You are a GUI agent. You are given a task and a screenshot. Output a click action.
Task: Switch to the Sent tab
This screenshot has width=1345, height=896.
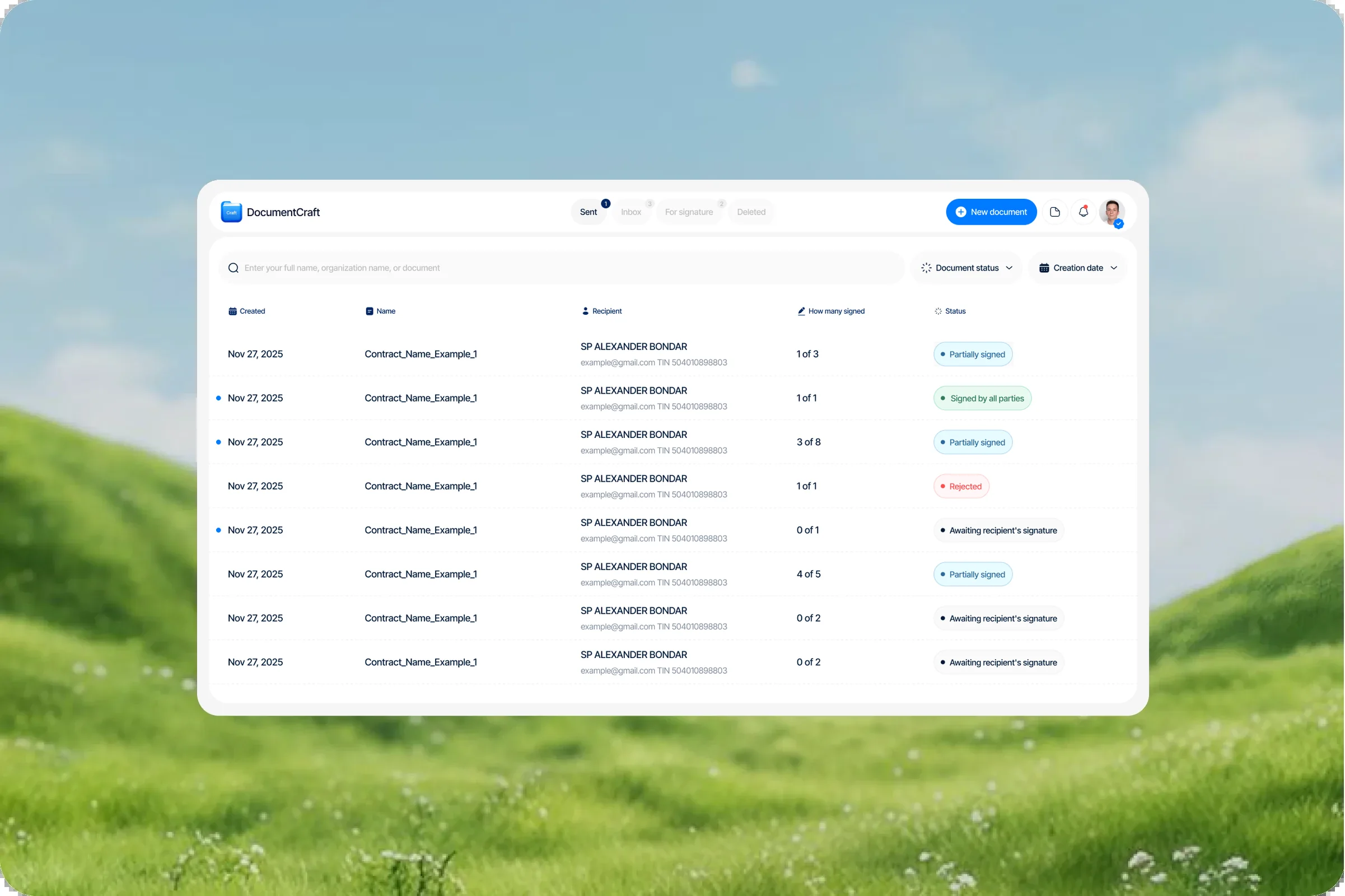[x=589, y=212]
